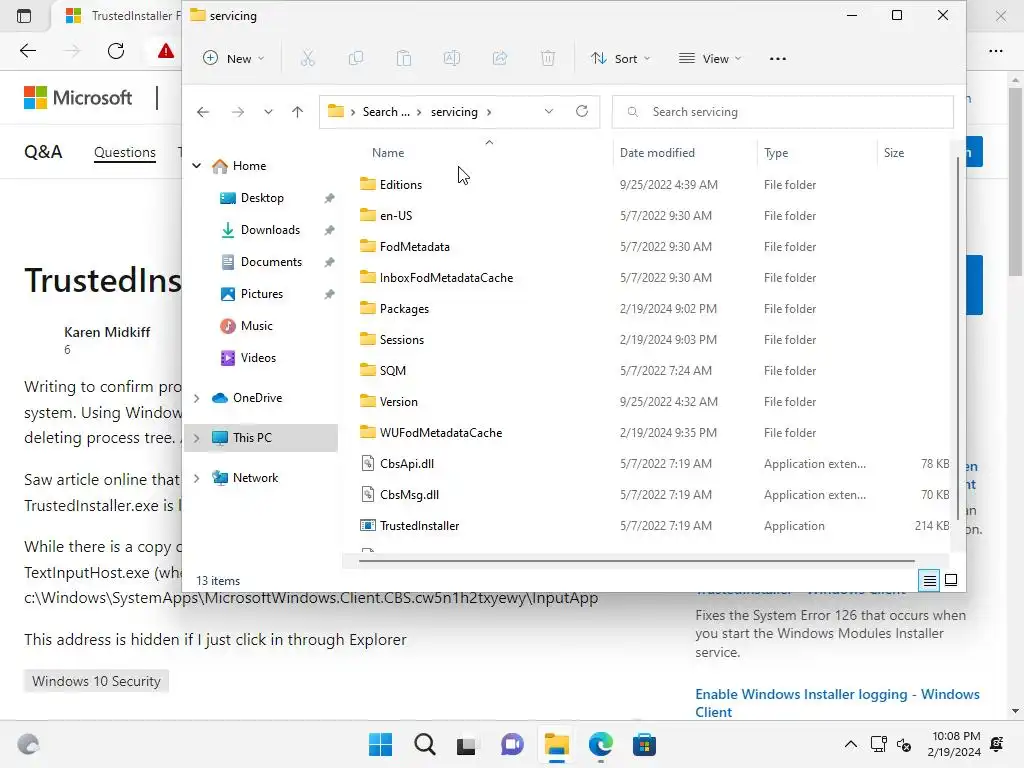
Task: Go back in the Edge browser
Action: pos(28,51)
